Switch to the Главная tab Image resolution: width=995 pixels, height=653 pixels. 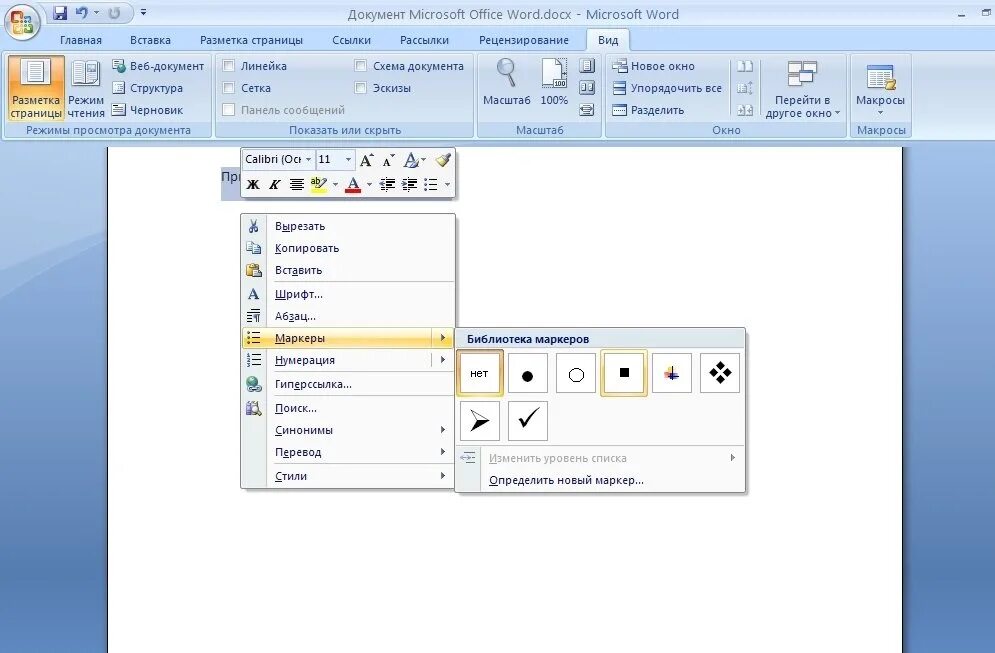click(x=81, y=40)
